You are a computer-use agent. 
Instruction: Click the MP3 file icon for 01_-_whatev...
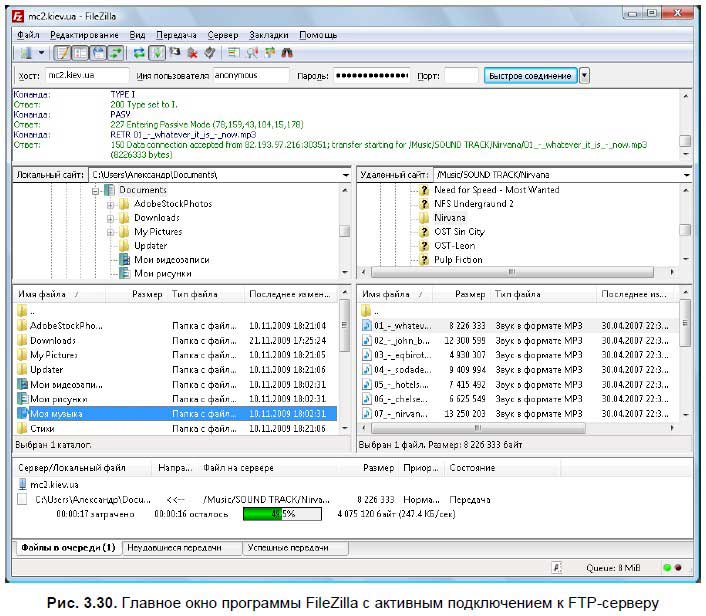pyautogui.click(x=366, y=326)
